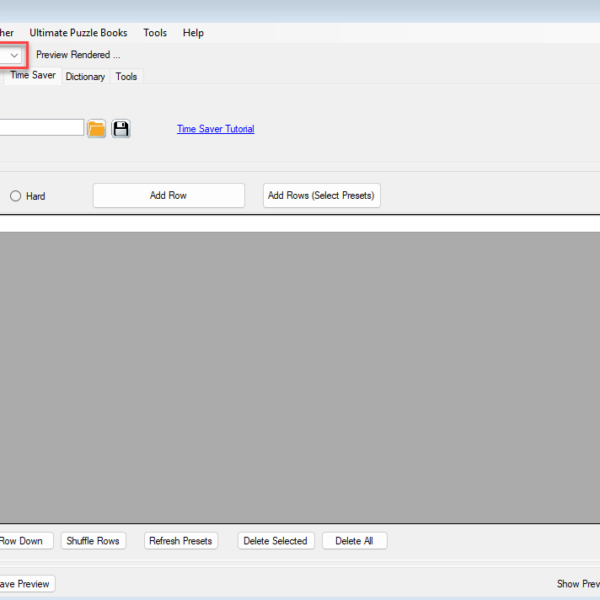
Task: Click the open folder icon
Action: [x=96, y=129]
